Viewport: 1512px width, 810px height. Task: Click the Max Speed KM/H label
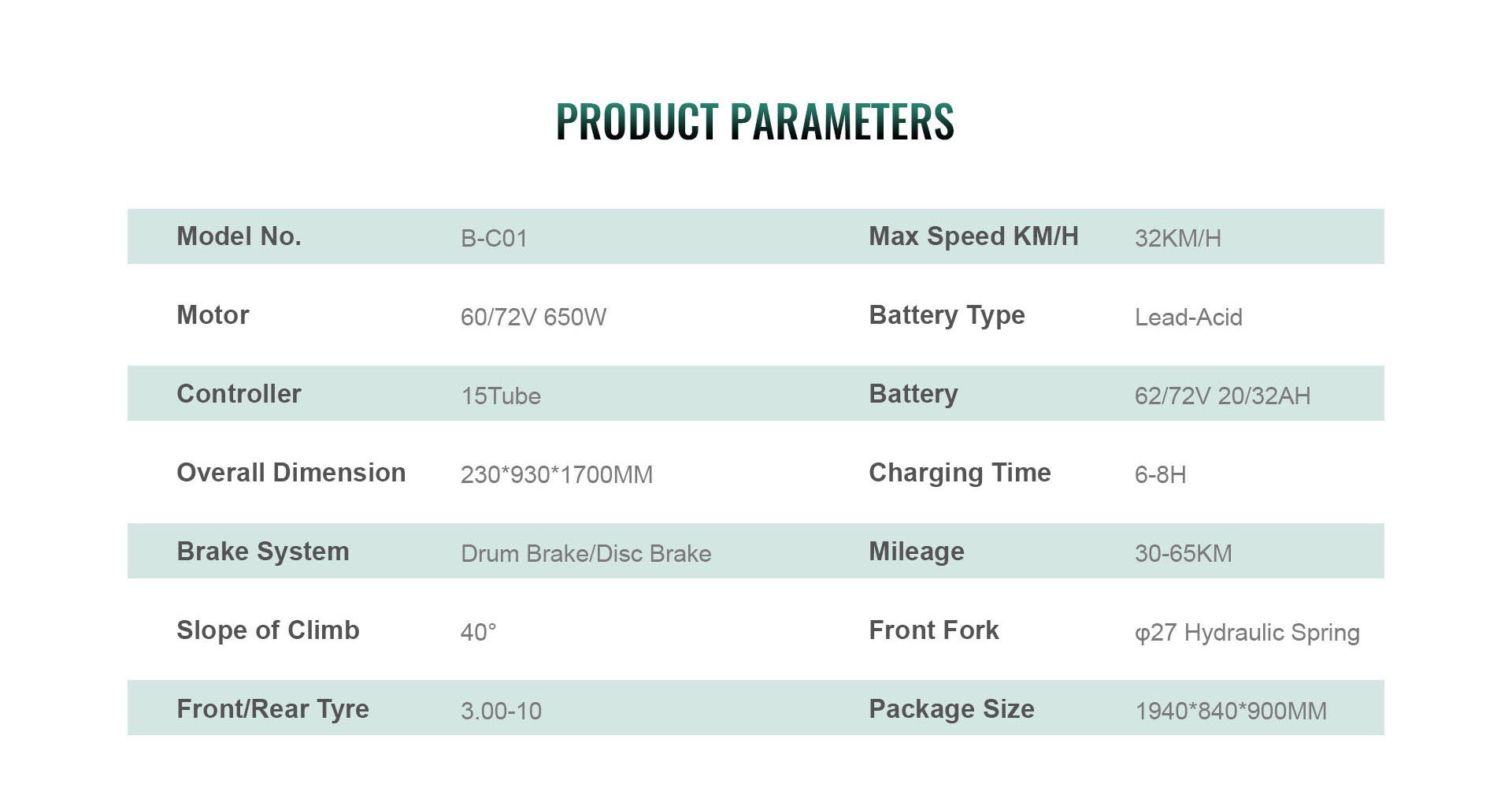point(973,236)
